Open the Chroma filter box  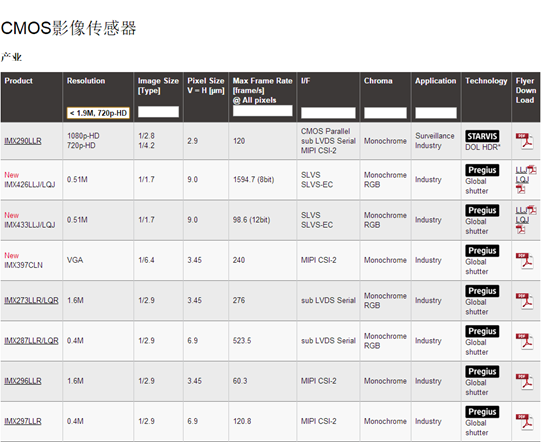(385, 113)
